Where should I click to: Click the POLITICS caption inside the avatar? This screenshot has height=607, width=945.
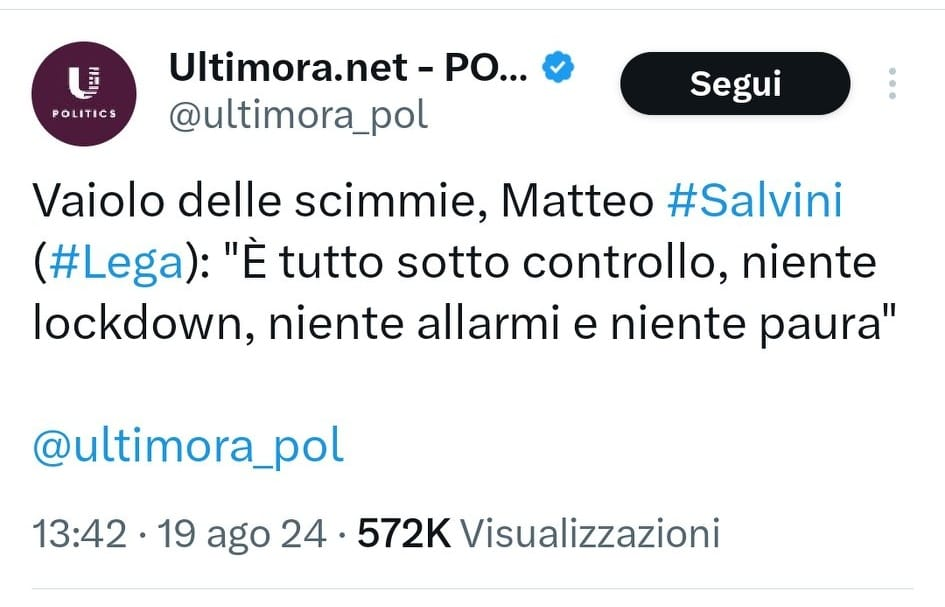[84, 113]
